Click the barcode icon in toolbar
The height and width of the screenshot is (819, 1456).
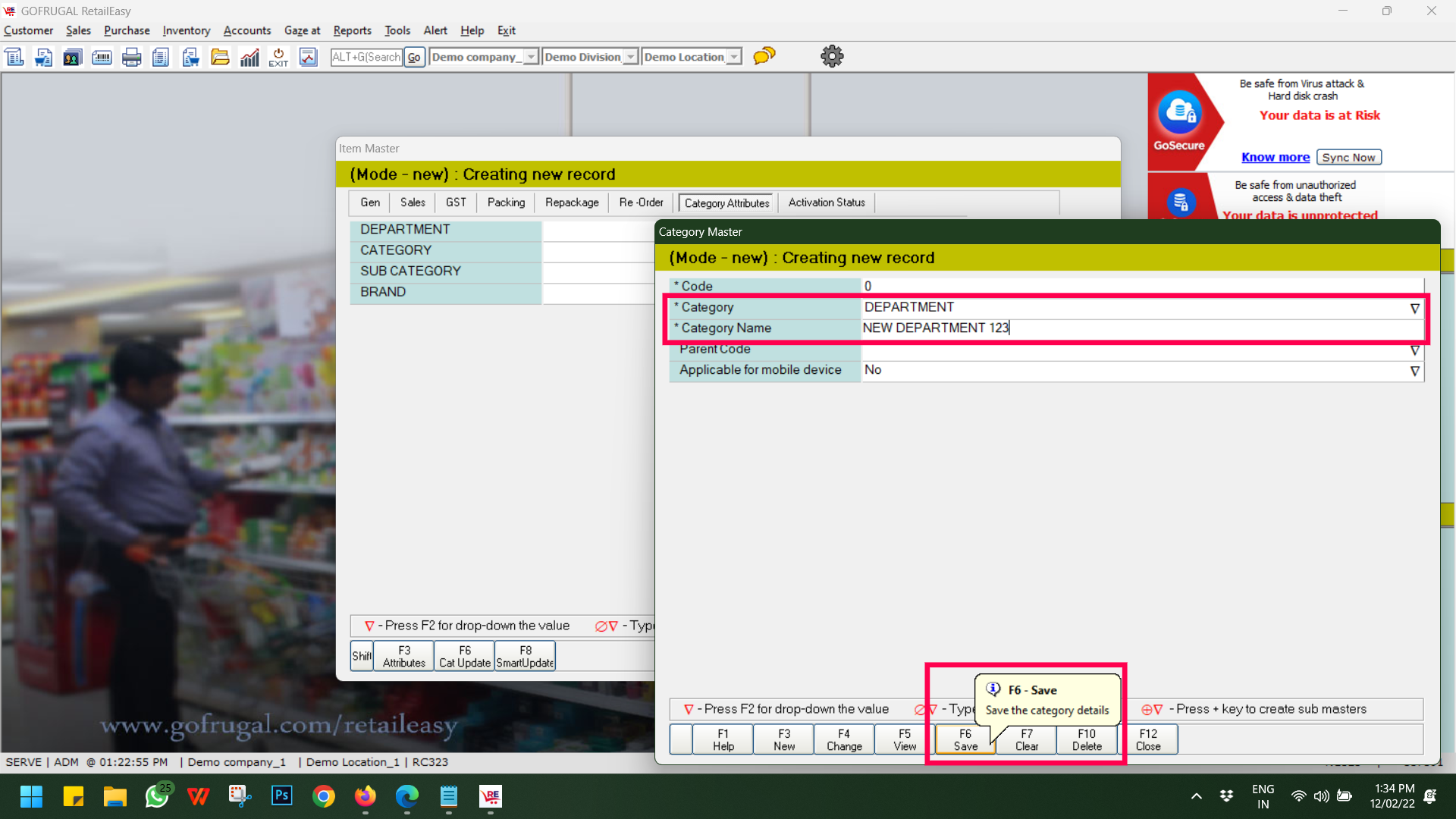(102, 57)
